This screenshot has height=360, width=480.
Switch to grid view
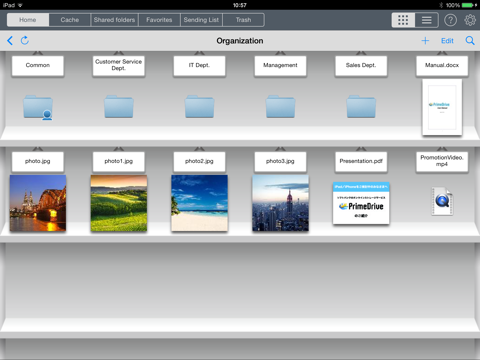tap(403, 20)
